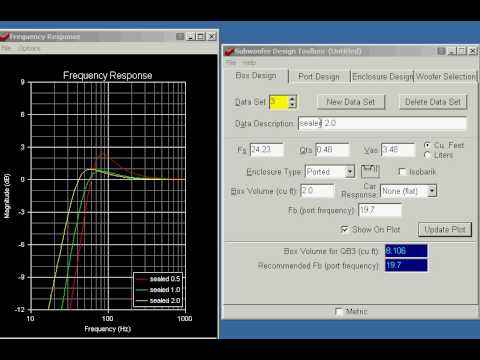Click the sealed 0.5 legend entry
The width and height of the screenshot is (480, 360).
tap(158, 279)
